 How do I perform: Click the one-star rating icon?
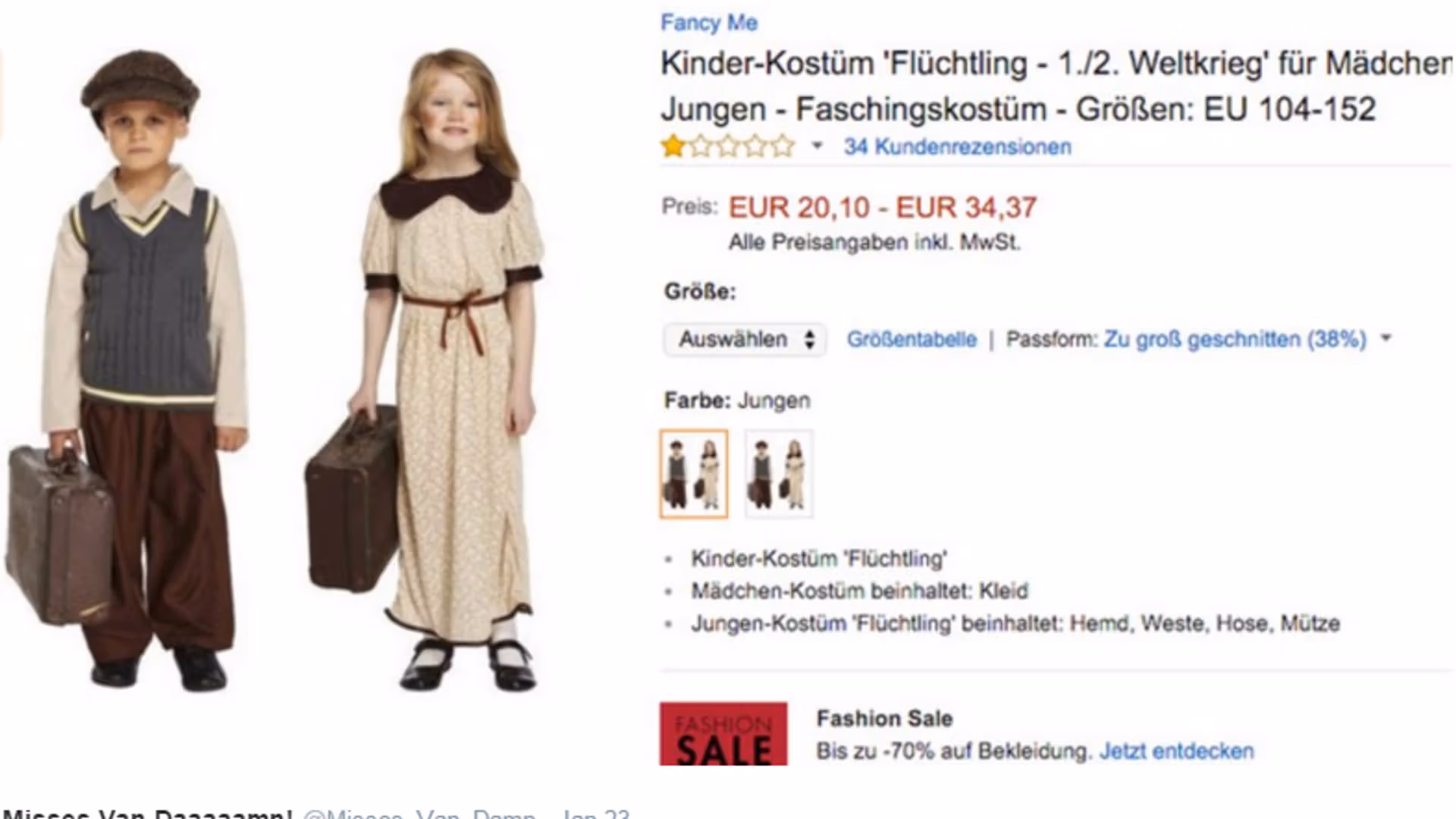[x=727, y=146]
